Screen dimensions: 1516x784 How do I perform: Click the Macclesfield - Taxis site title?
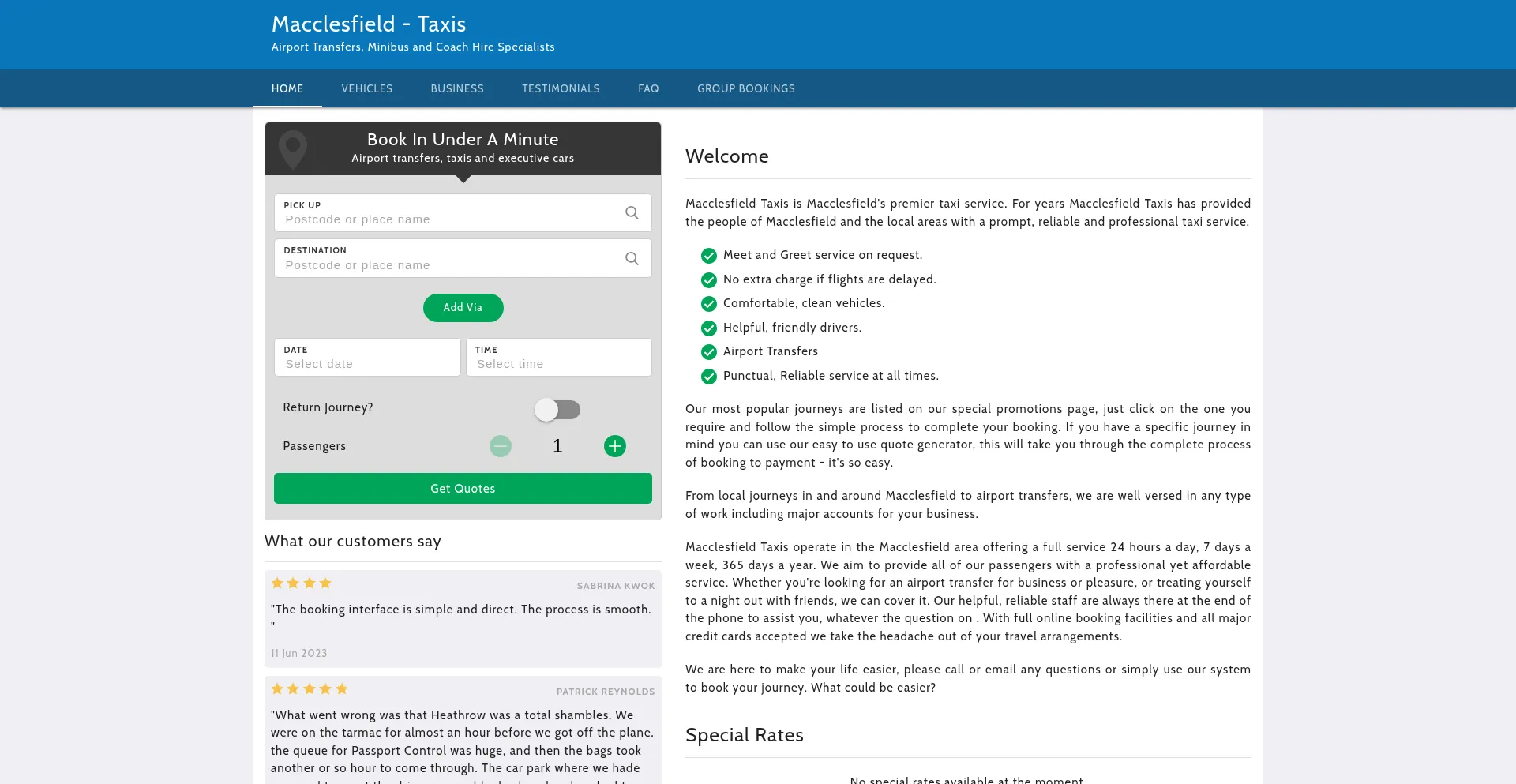click(369, 24)
